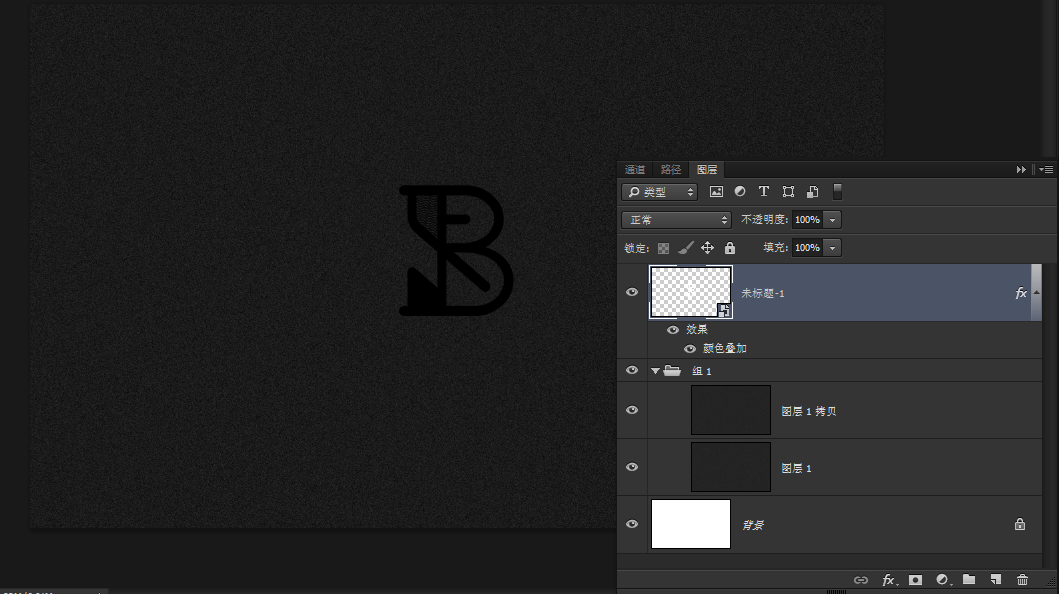Open the 不透明度 opacity dropdown arrow
The height and width of the screenshot is (594, 1059).
coord(833,220)
